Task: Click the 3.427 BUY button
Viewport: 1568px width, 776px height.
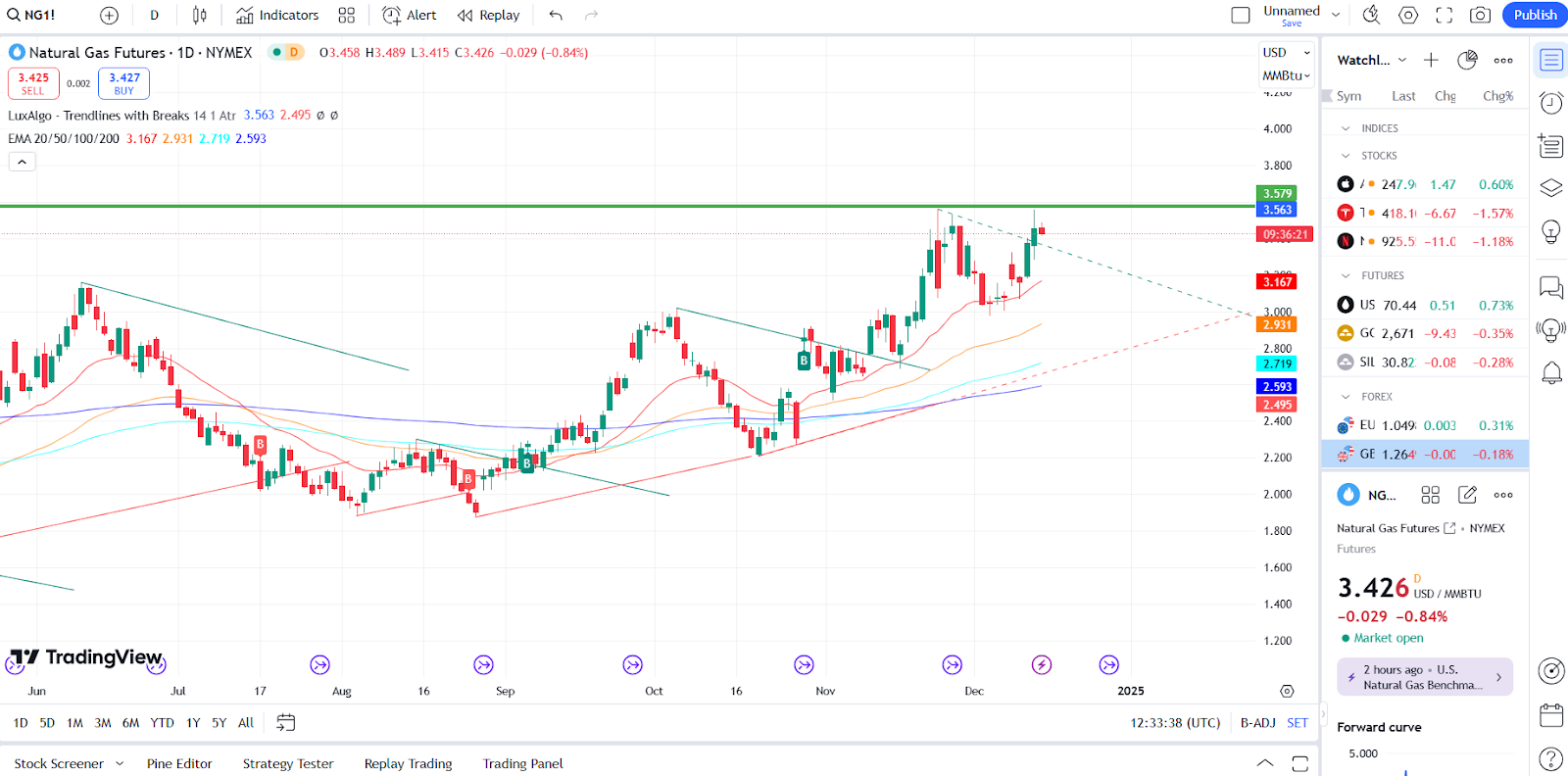Action: pos(123,83)
